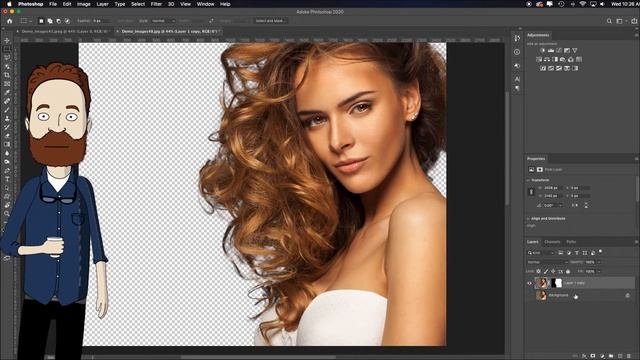640x360 pixels.
Task: Toggle layer filtering on/off switch
Action: point(600,252)
